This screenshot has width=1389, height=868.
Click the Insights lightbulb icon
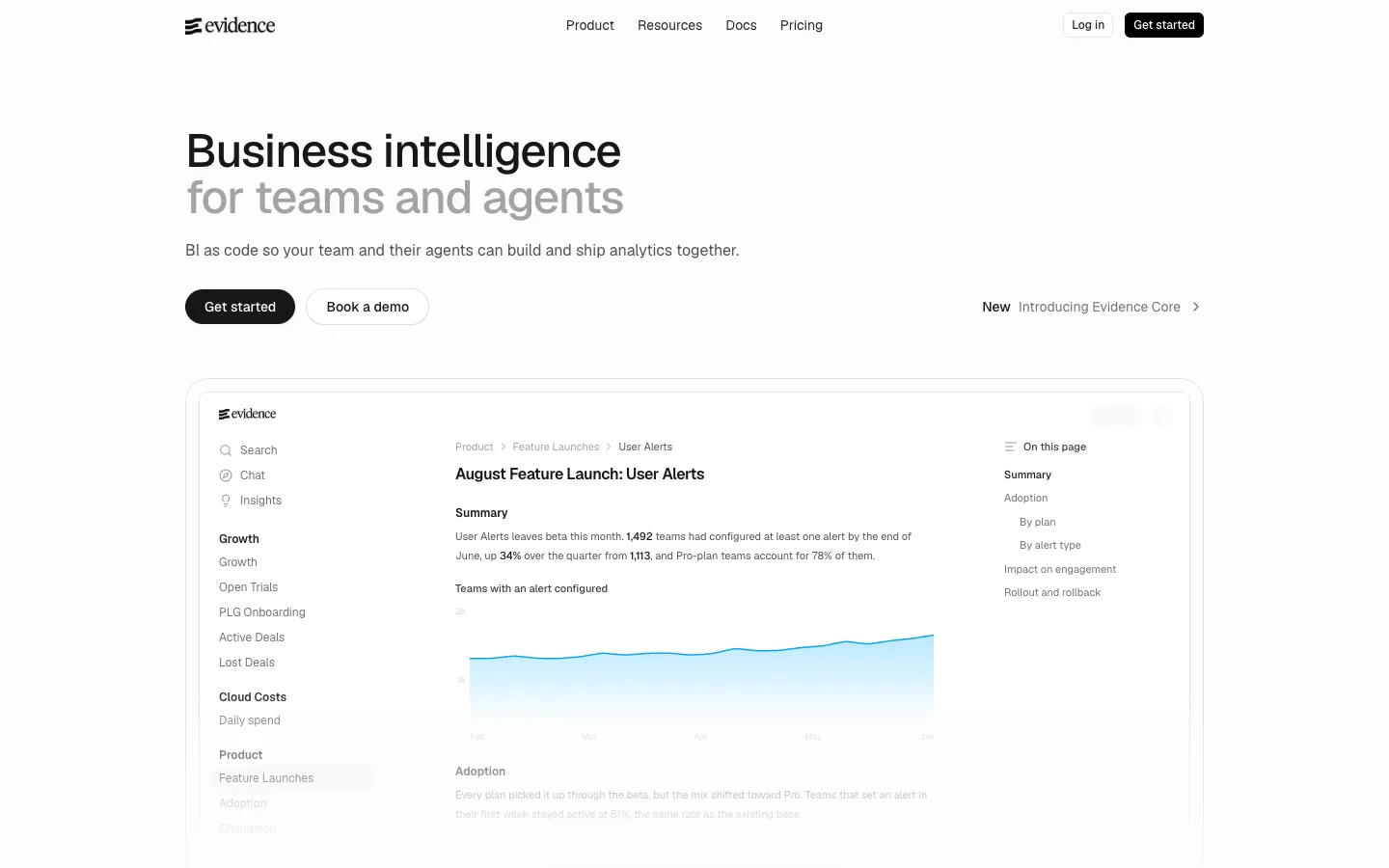click(226, 501)
